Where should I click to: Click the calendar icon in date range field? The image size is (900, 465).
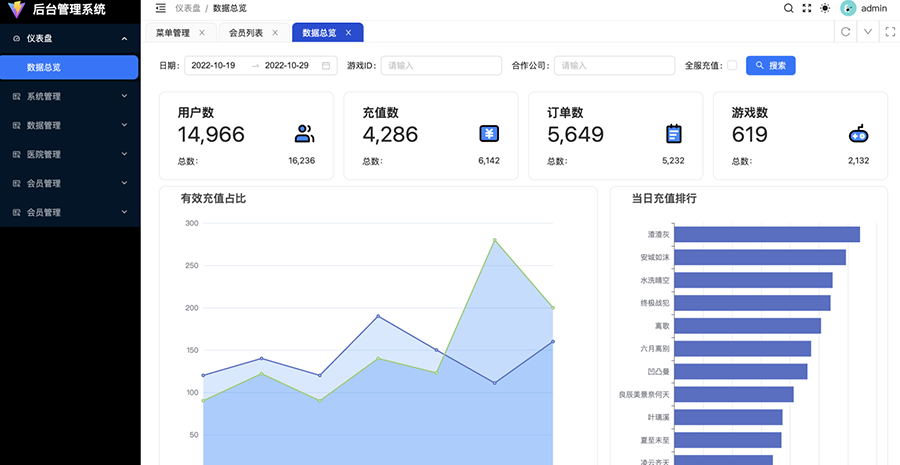click(x=326, y=65)
